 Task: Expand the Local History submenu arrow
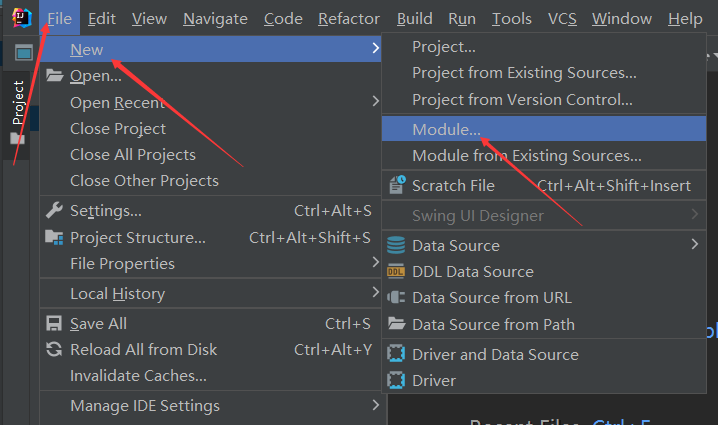point(375,294)
